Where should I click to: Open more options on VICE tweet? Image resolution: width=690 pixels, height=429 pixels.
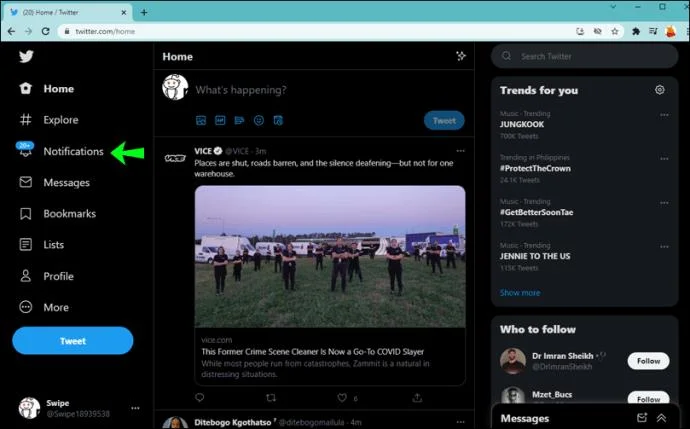(460, 151)
